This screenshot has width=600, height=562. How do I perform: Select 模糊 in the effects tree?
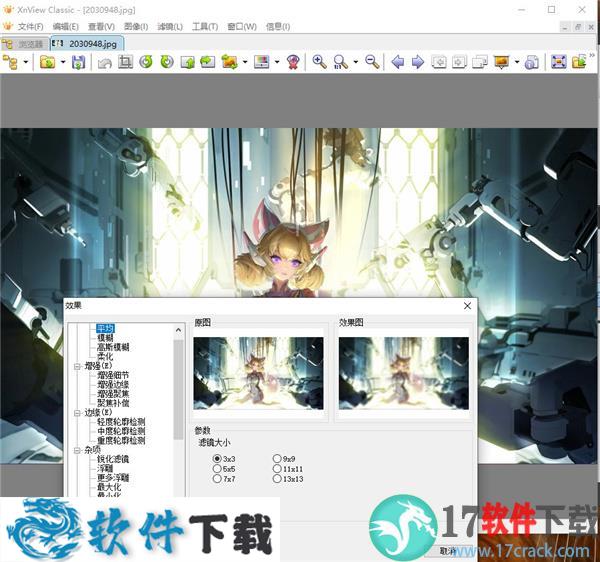tap(105, 338)
